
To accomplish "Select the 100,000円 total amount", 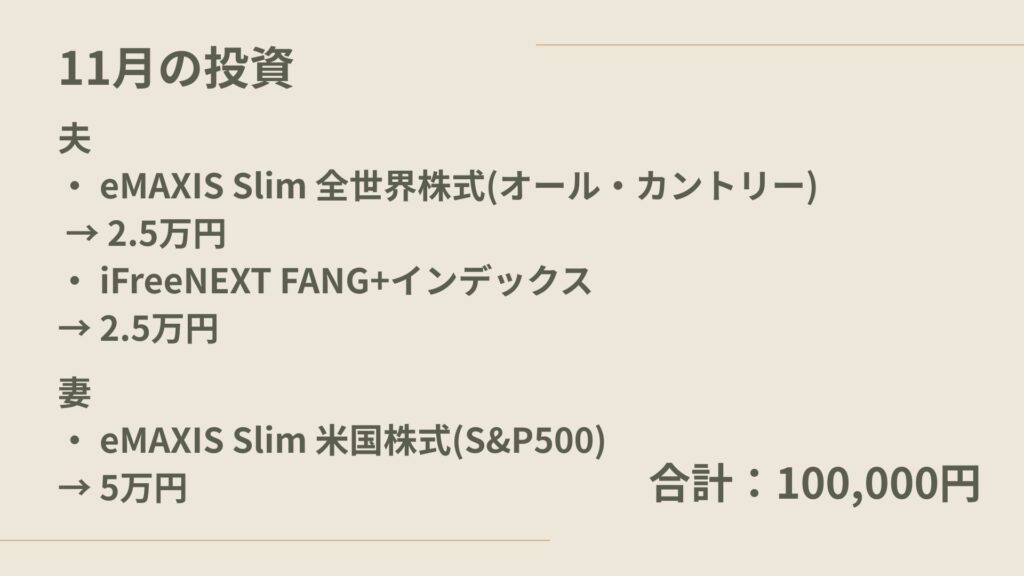I will tap(878, 484).
